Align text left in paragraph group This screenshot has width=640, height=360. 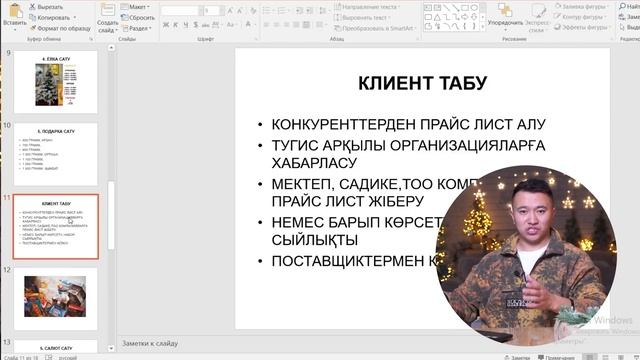(267, 25)
